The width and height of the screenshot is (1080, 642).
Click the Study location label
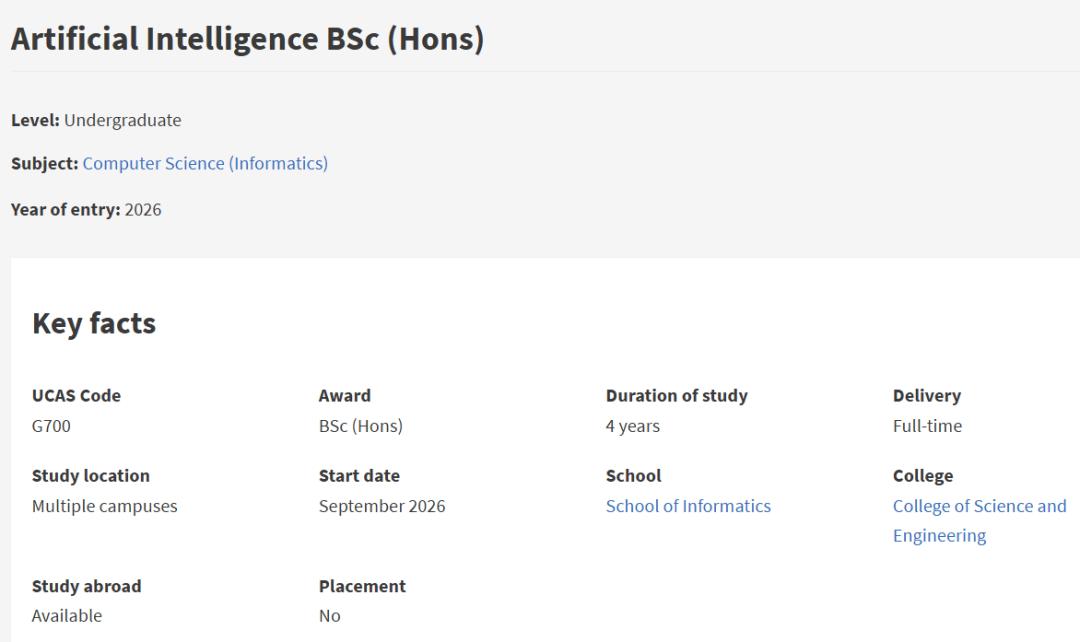coord(90,476)
